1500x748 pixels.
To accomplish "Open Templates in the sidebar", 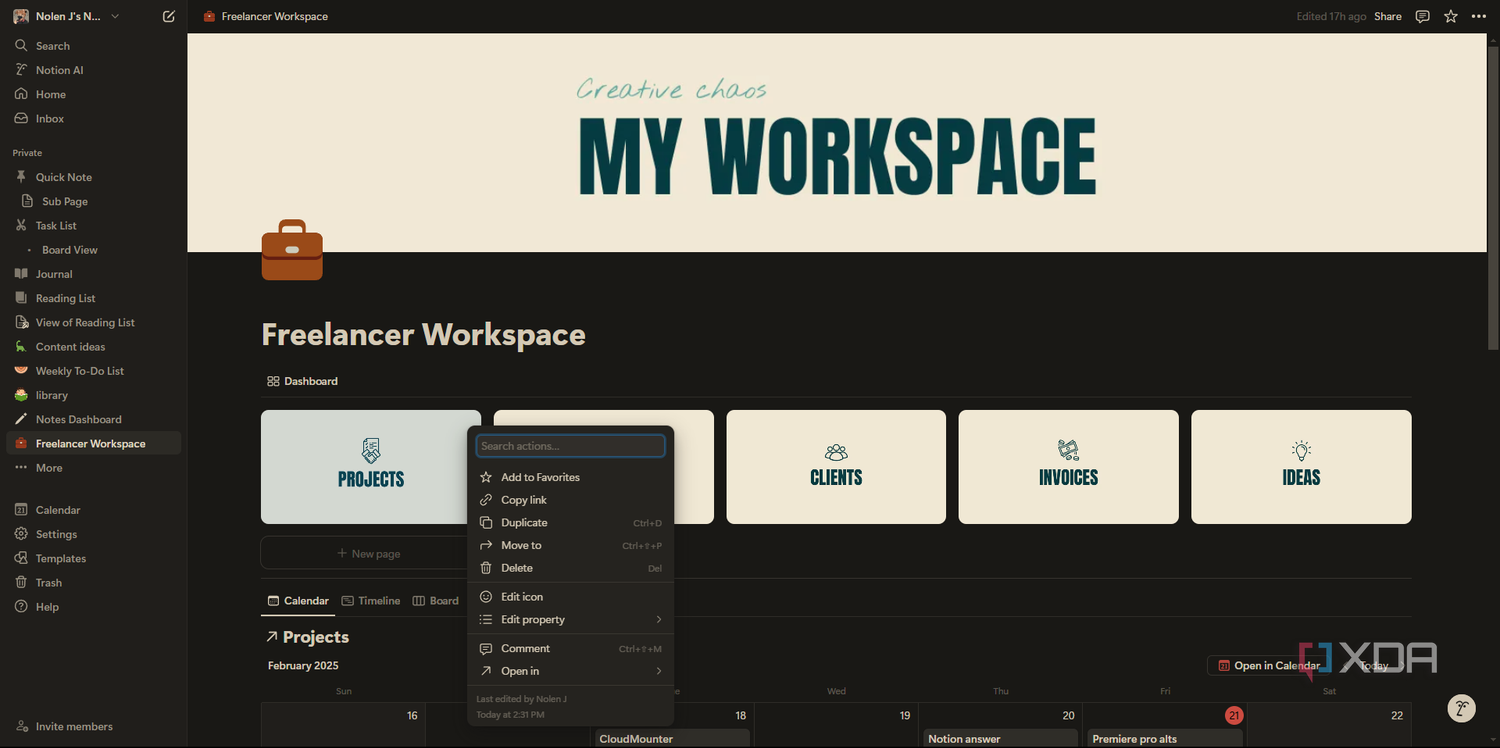I will 94,558.
